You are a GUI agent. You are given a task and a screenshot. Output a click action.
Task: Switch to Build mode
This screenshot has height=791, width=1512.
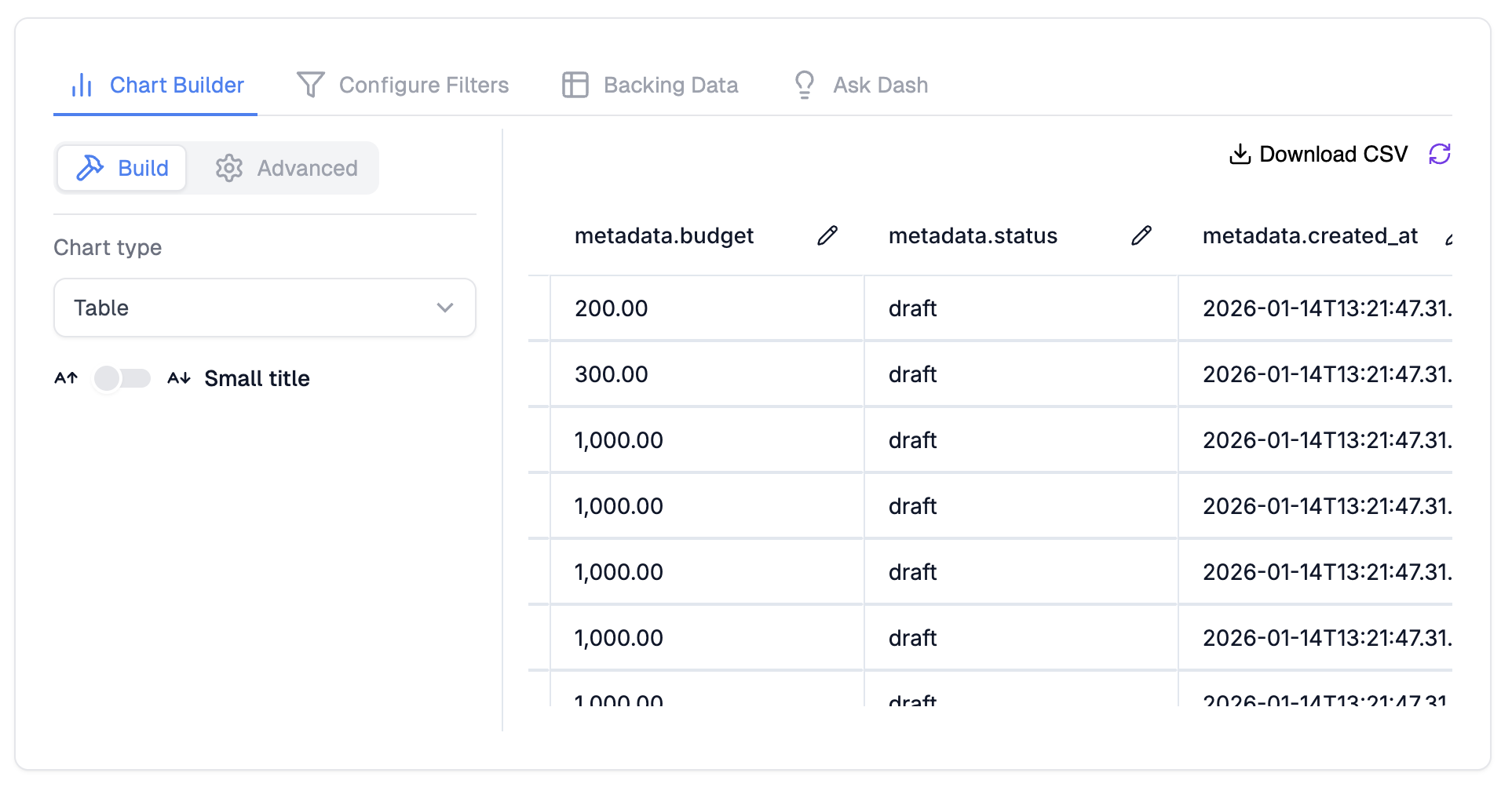coord(122,168)
